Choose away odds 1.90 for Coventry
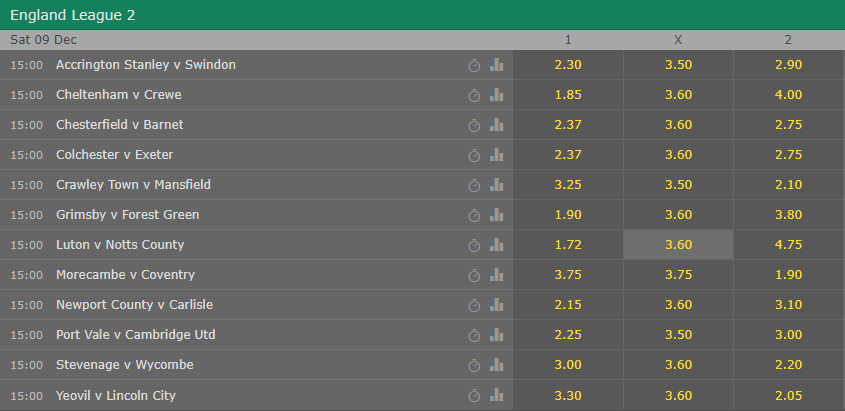 click(x=789, y=275)
